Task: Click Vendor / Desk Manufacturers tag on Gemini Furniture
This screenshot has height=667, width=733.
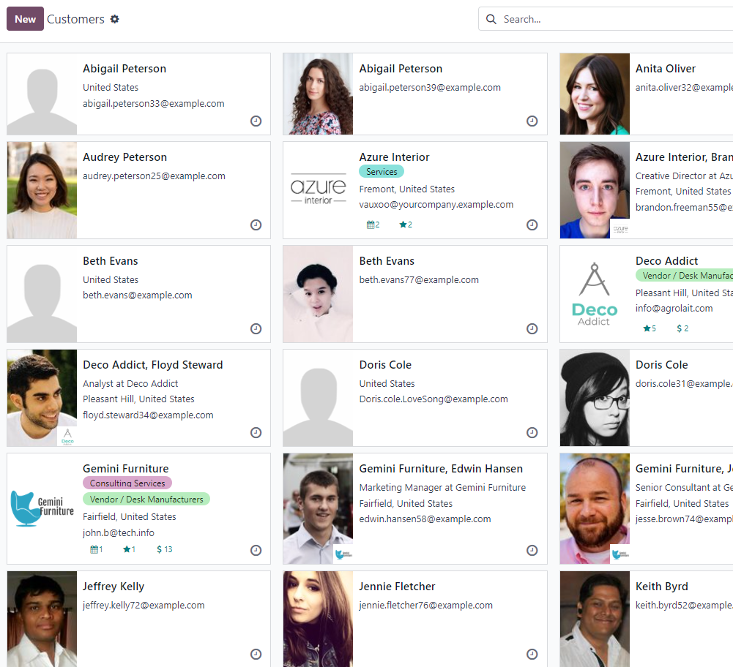Action: point(146,499)
